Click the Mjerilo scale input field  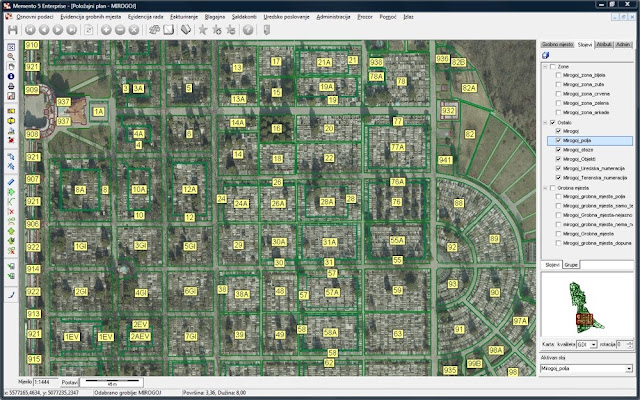tap(46, 382)
